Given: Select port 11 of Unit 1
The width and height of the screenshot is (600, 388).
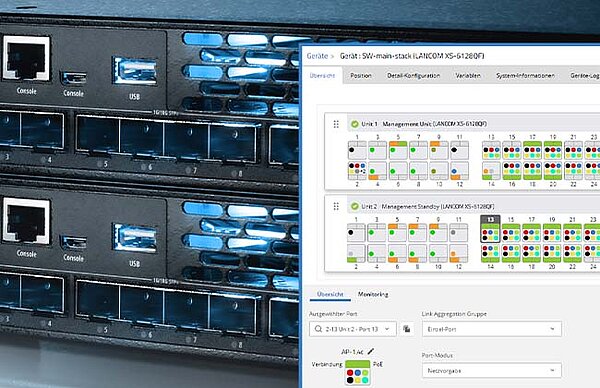Looking at the screenshot, I should 460,150.
